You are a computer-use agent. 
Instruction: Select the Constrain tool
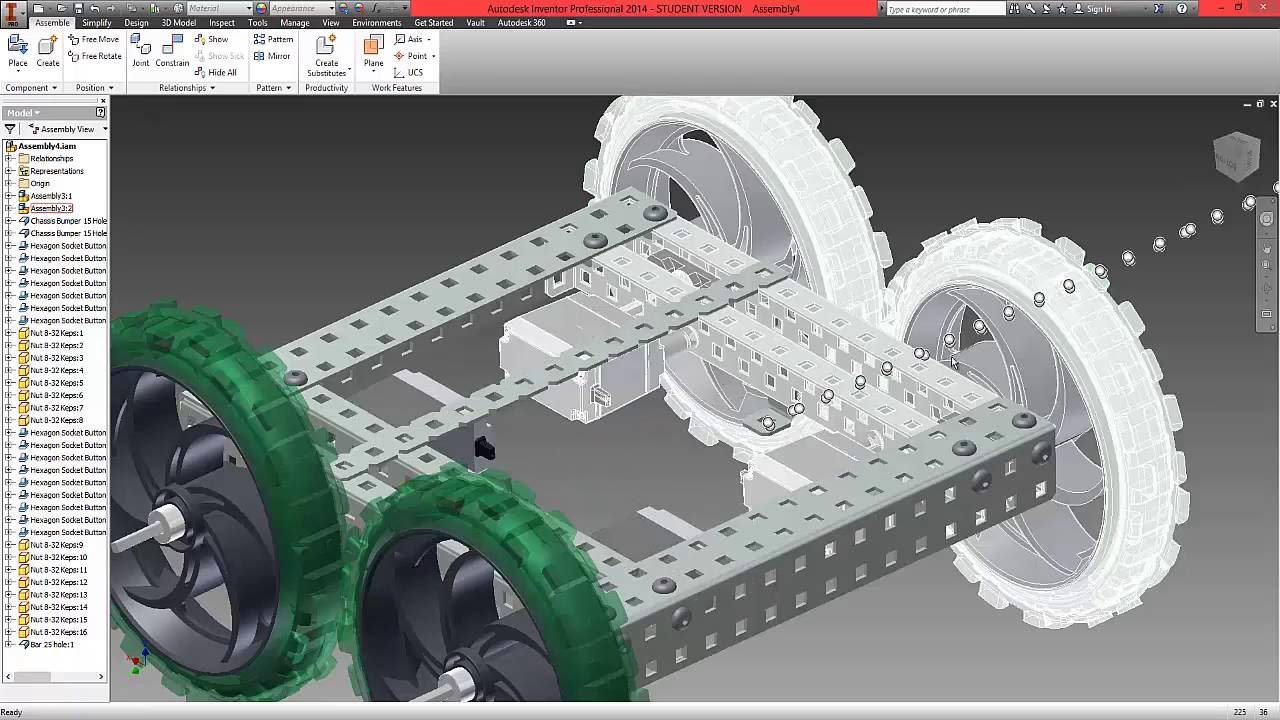(x=172, y=52)
